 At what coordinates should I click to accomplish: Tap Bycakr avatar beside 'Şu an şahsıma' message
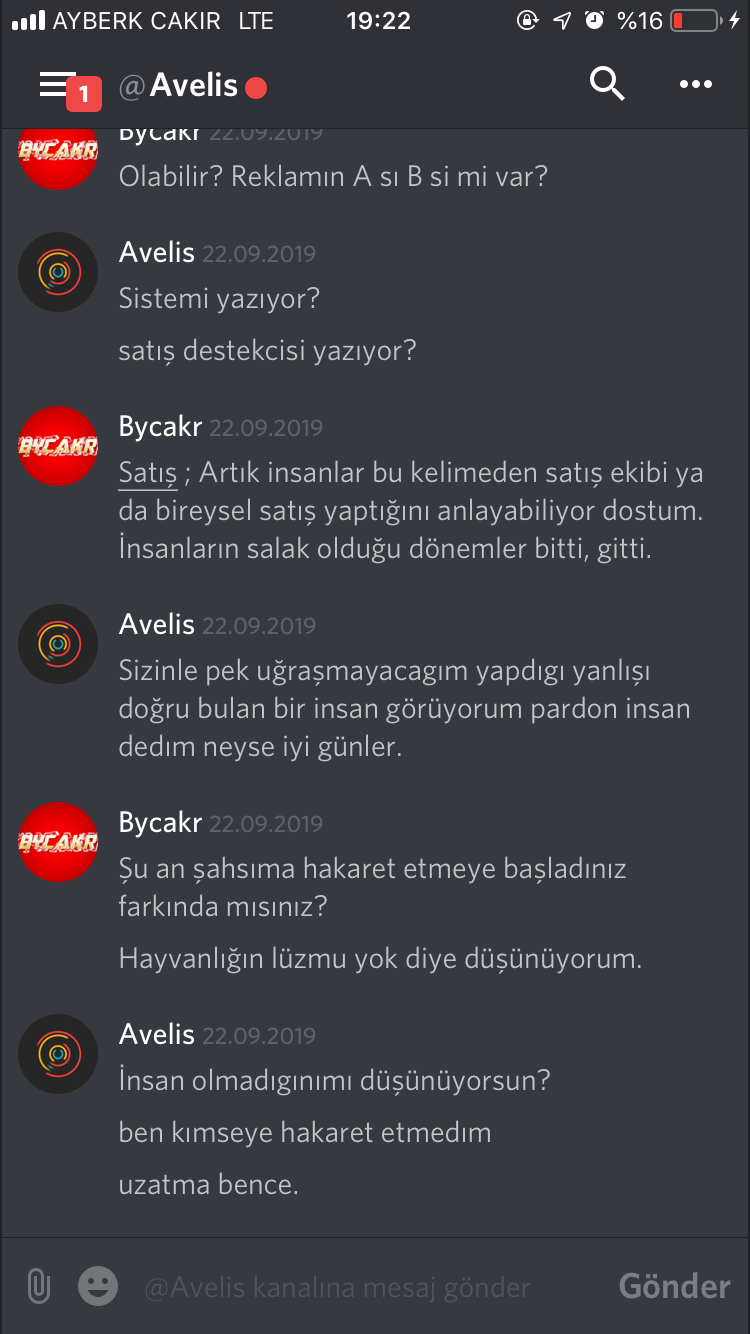pyautogui.click(x=58, y=842)
